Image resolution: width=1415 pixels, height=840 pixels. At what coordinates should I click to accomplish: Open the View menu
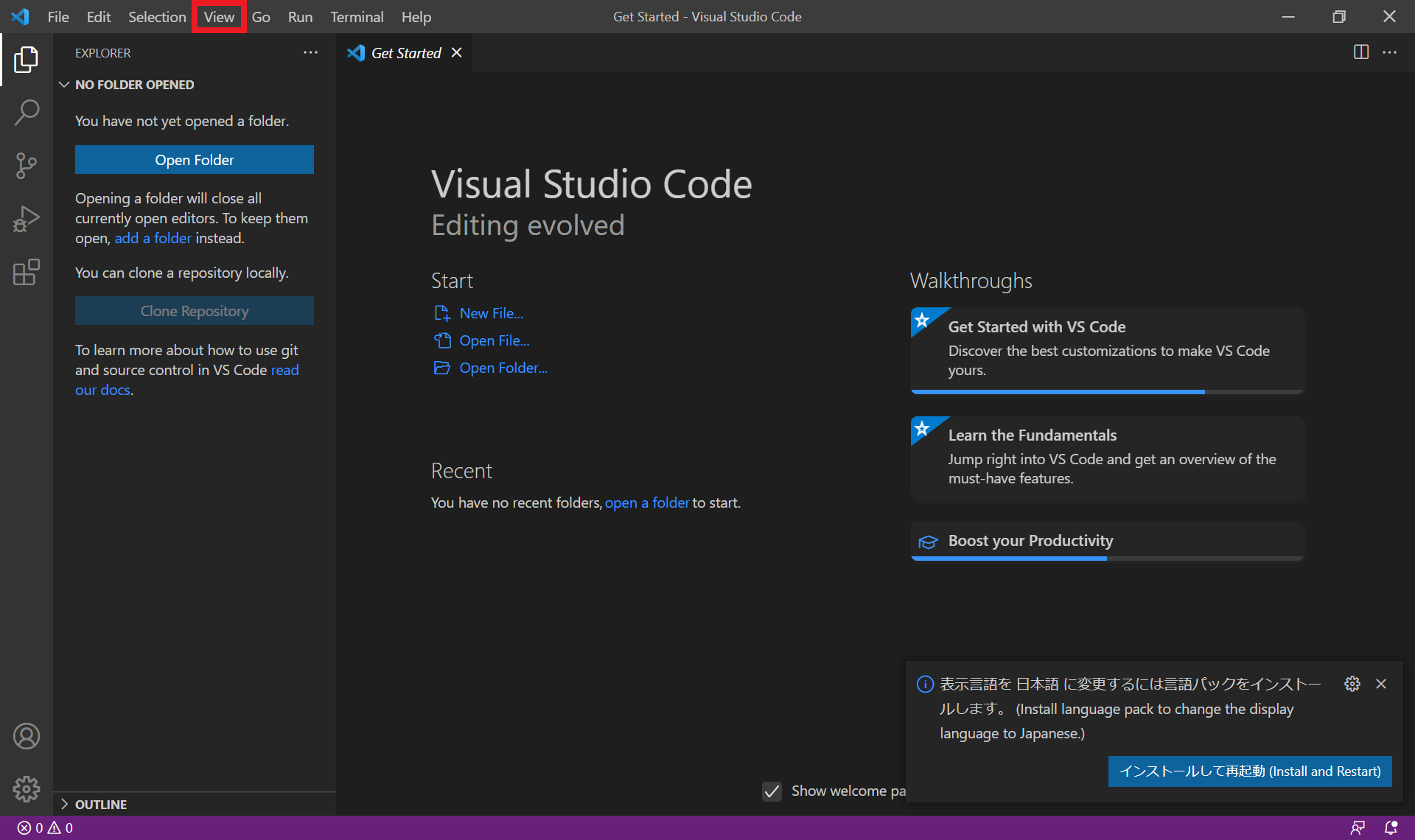(x=219, y=16)
